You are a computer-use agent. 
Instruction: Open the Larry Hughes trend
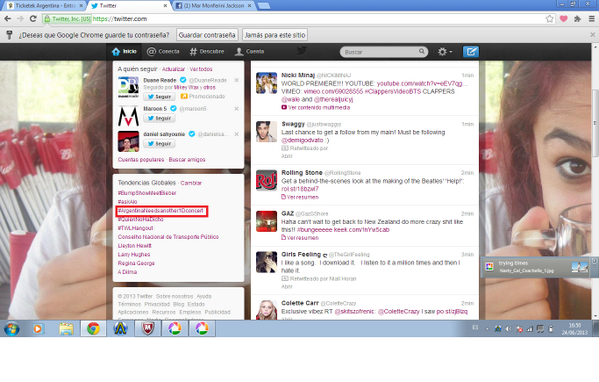point(134,254)
